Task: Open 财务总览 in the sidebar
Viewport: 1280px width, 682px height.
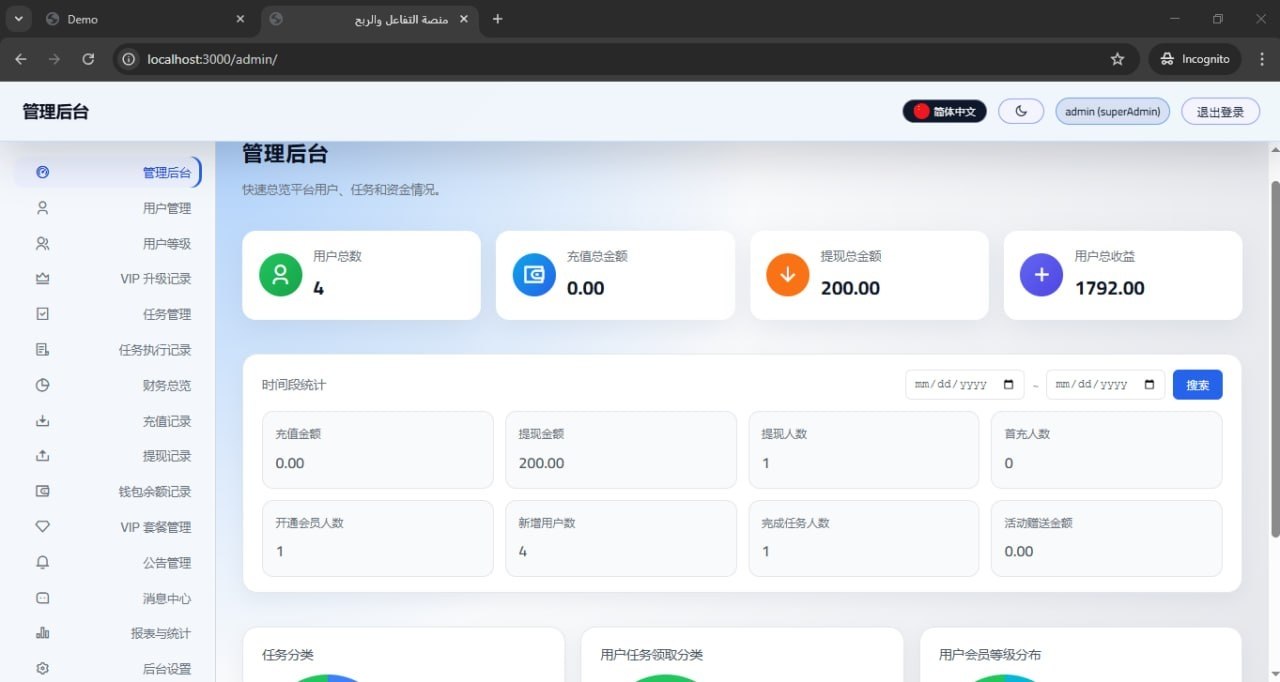Action: (166, 386)
